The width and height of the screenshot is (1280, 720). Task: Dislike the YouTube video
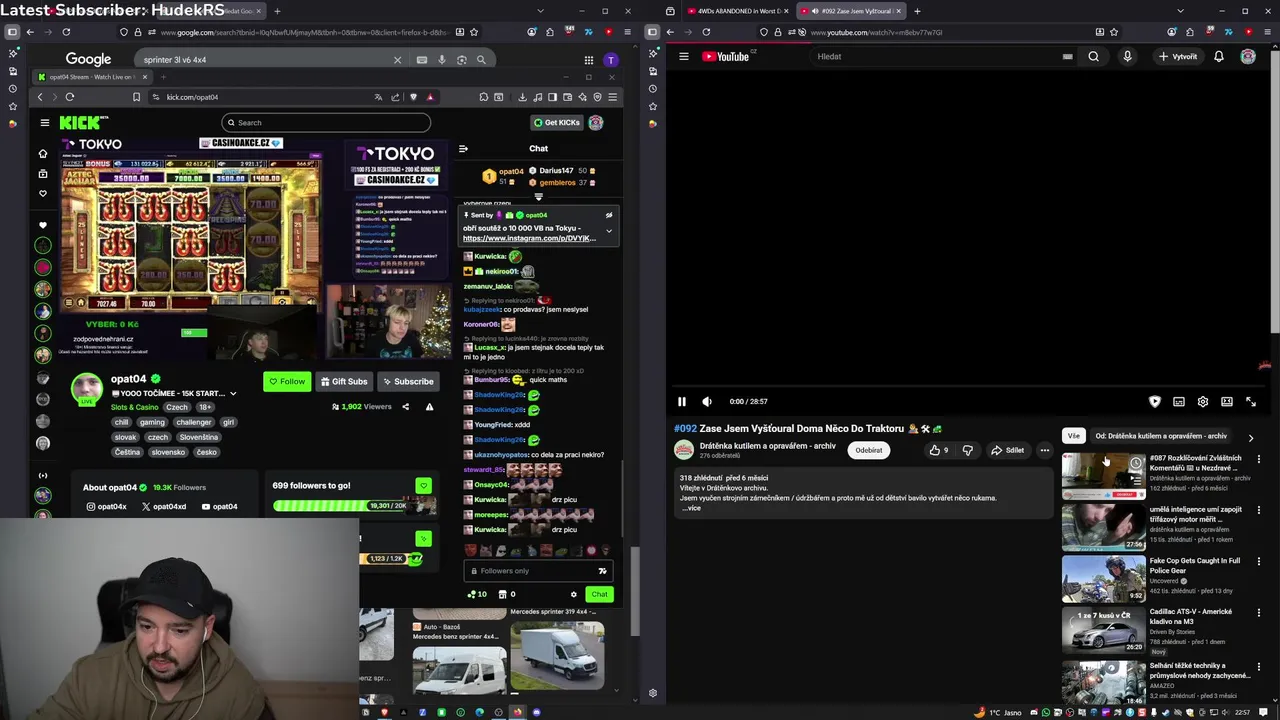click(x=967, y=450)
